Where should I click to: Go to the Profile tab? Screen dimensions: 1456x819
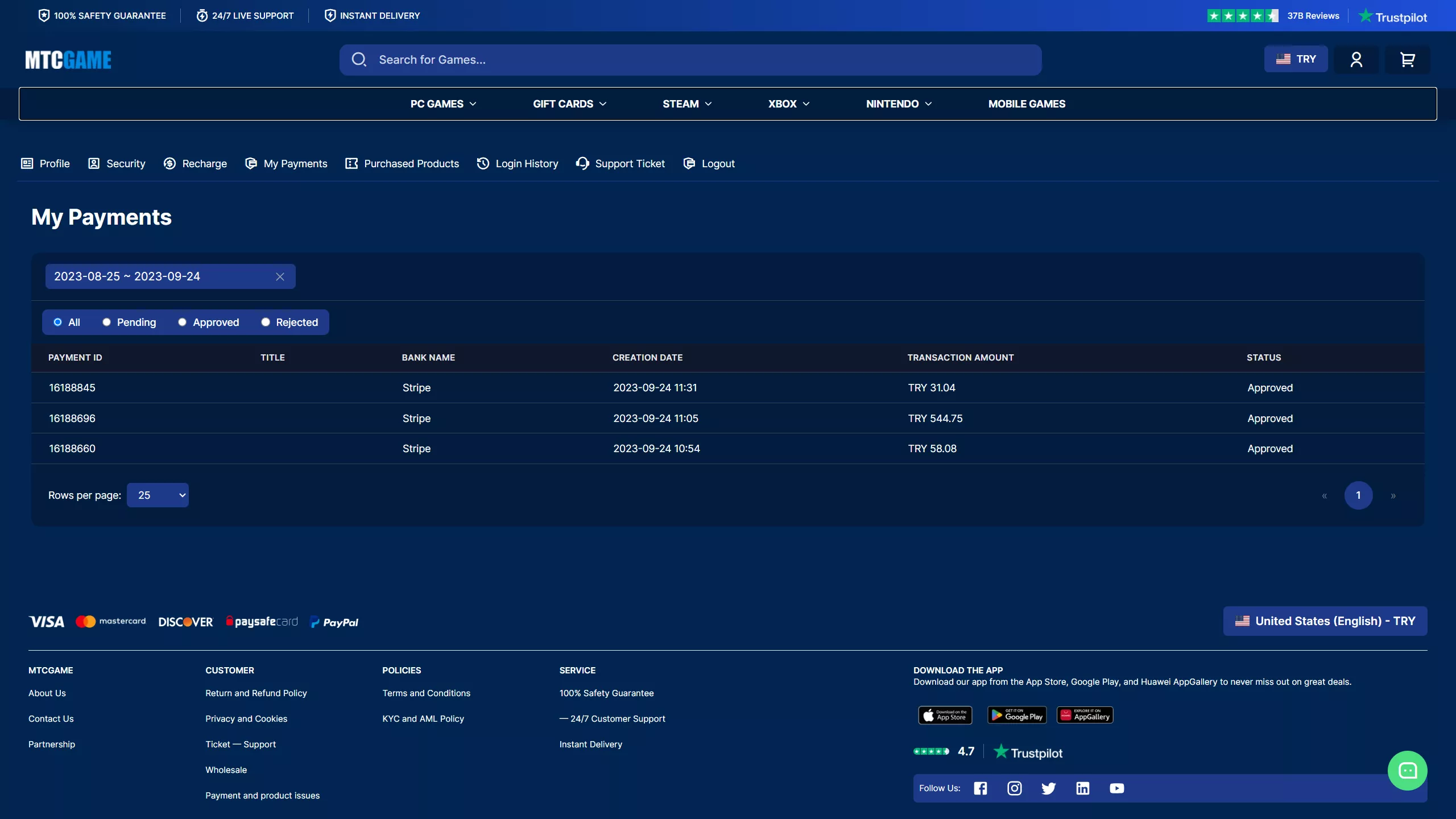pos(45,164)
